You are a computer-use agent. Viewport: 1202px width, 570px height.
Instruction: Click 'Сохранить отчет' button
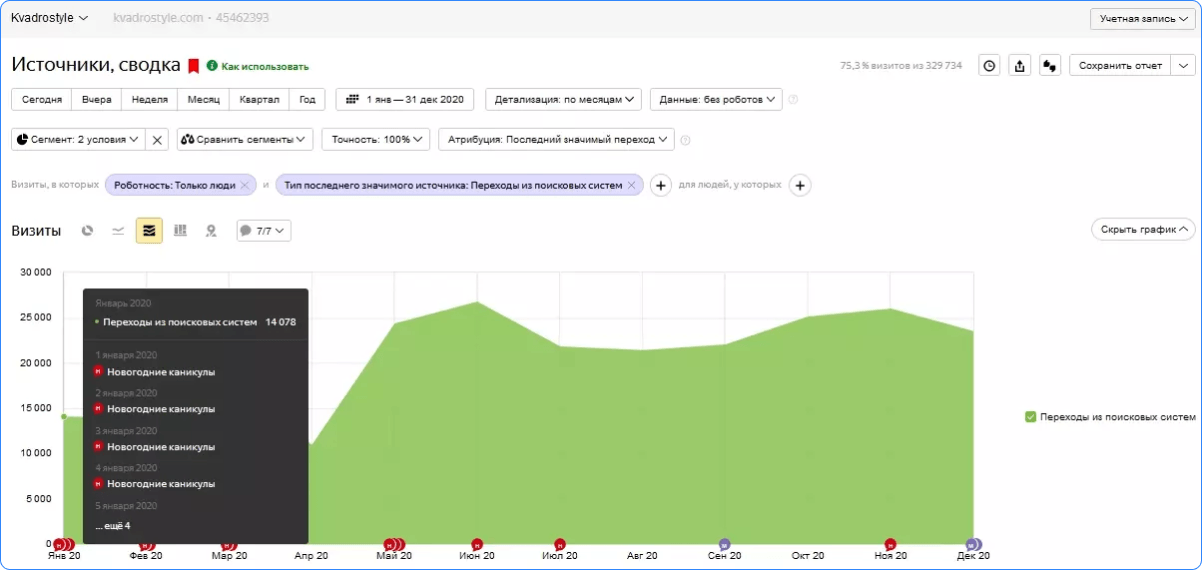click(1120, 65)
